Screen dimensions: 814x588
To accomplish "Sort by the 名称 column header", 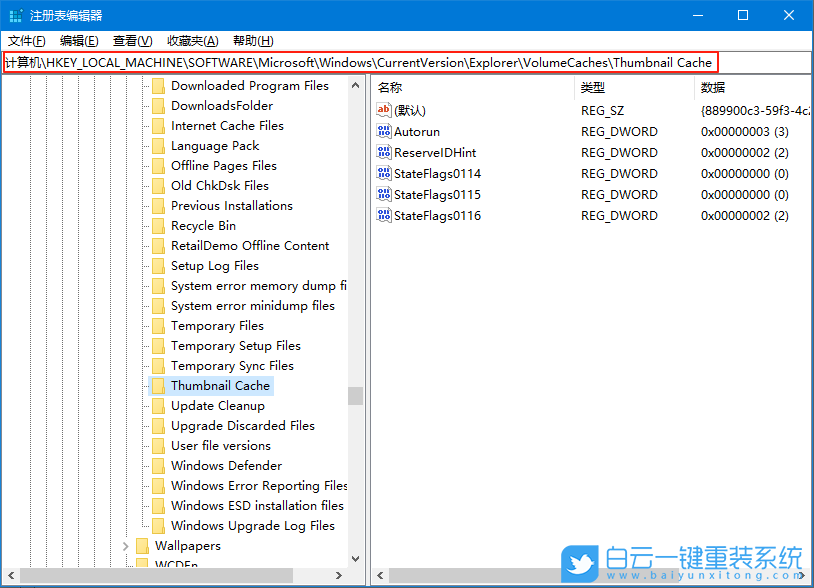I will pyautogui.click(x=390, y=88).
